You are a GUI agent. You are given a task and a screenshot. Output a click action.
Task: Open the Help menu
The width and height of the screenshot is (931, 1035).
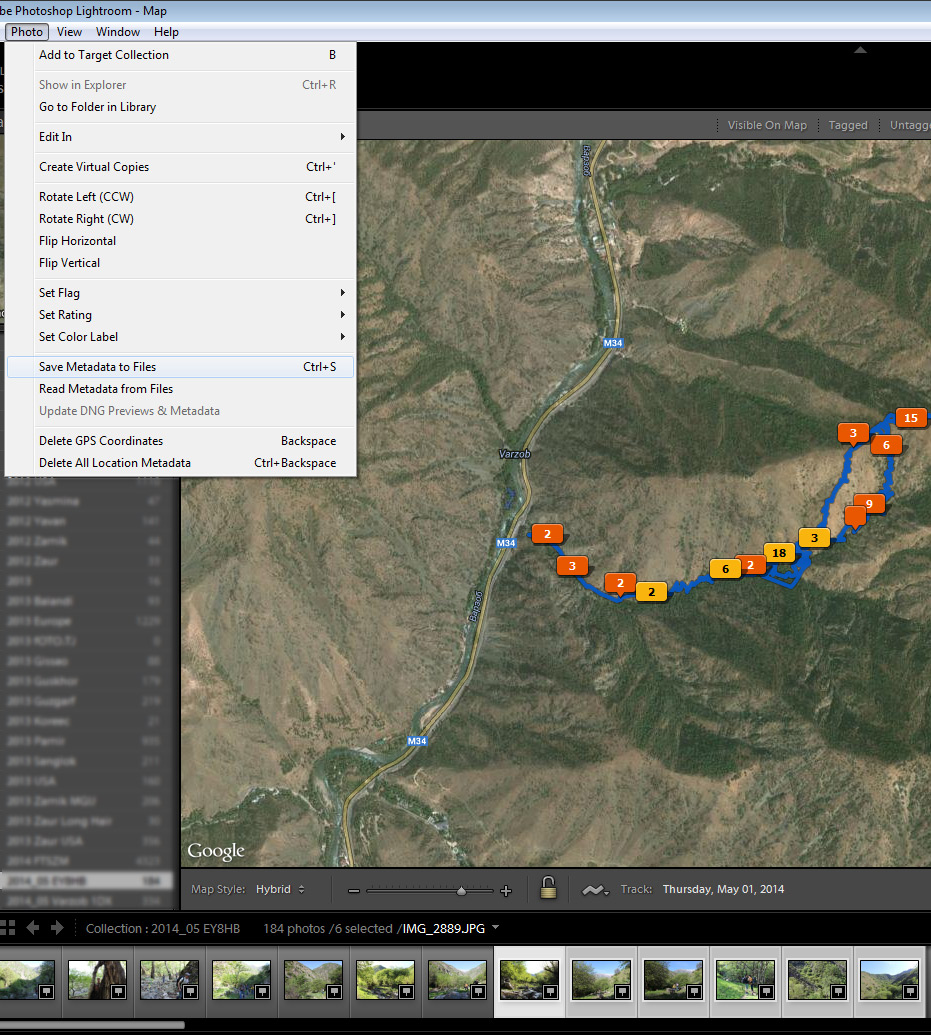coord(166,32)
